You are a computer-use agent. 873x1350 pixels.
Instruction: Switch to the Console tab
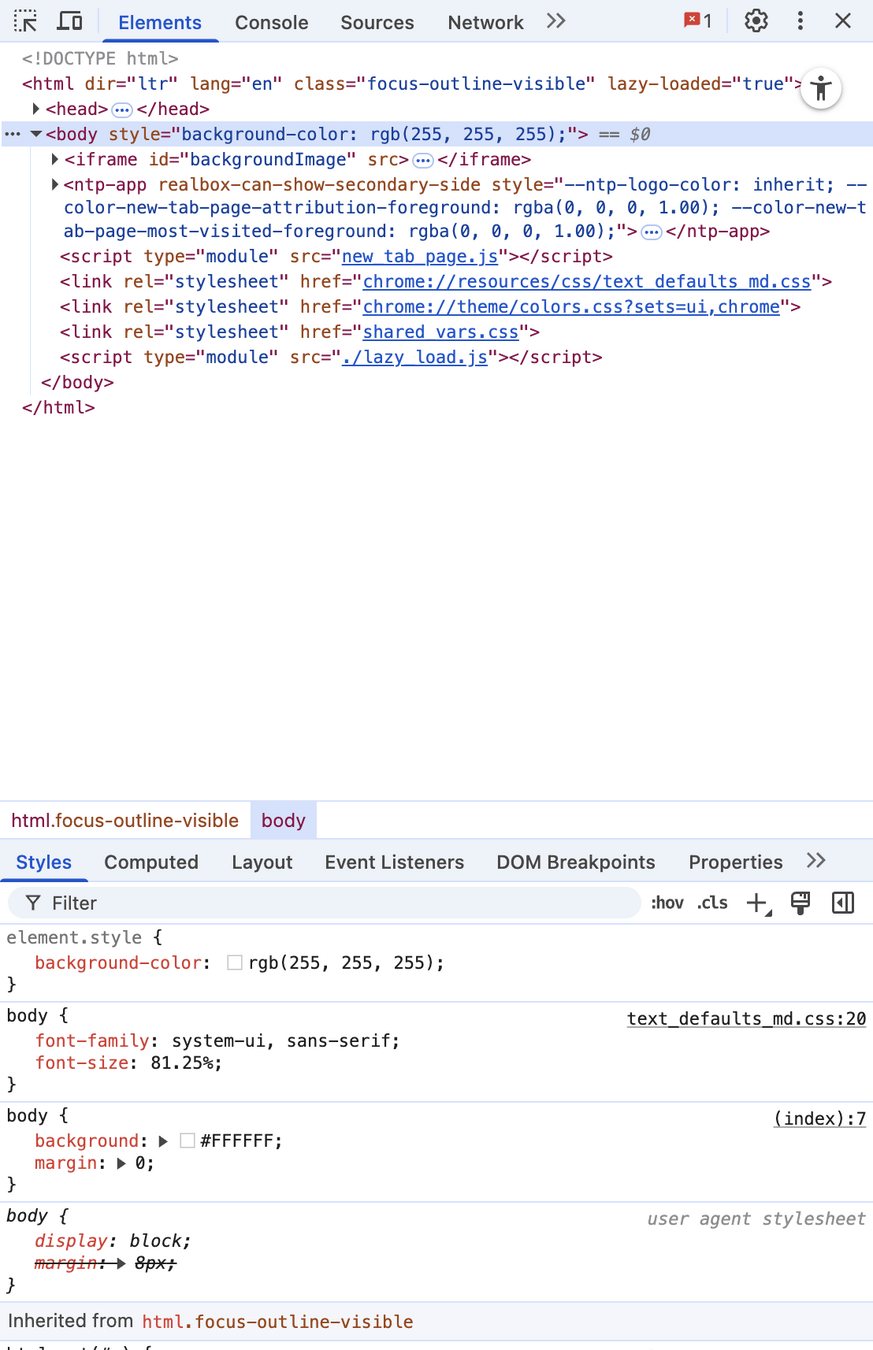271,22
